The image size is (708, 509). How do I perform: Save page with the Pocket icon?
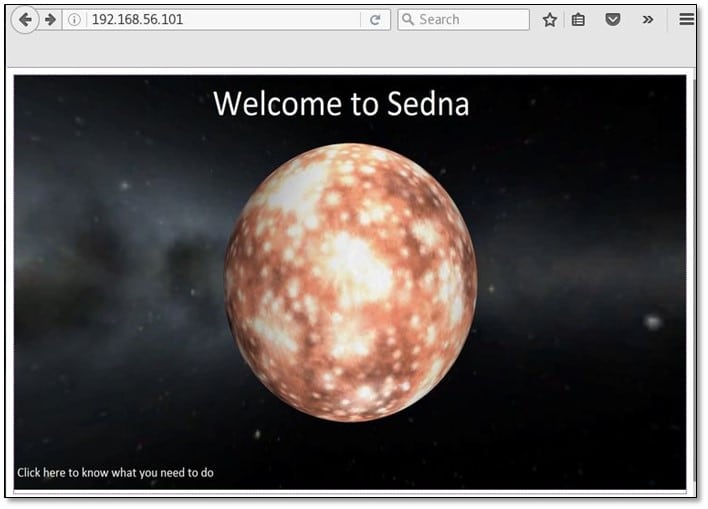tap(613, 20)
